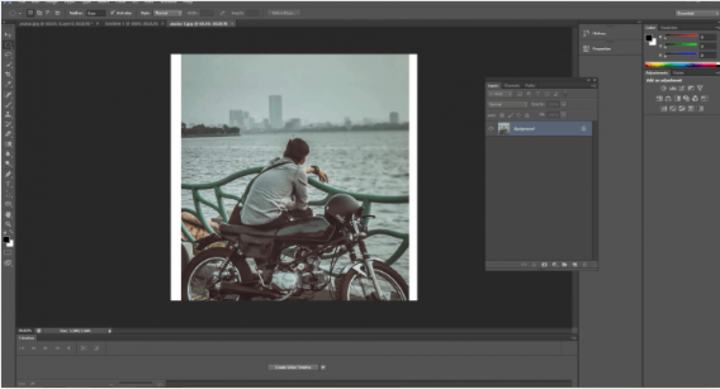Choose Add to selection mode
The width and height of the screenshot is (720, 389).
pyautogui.click(x=39, y=13)
